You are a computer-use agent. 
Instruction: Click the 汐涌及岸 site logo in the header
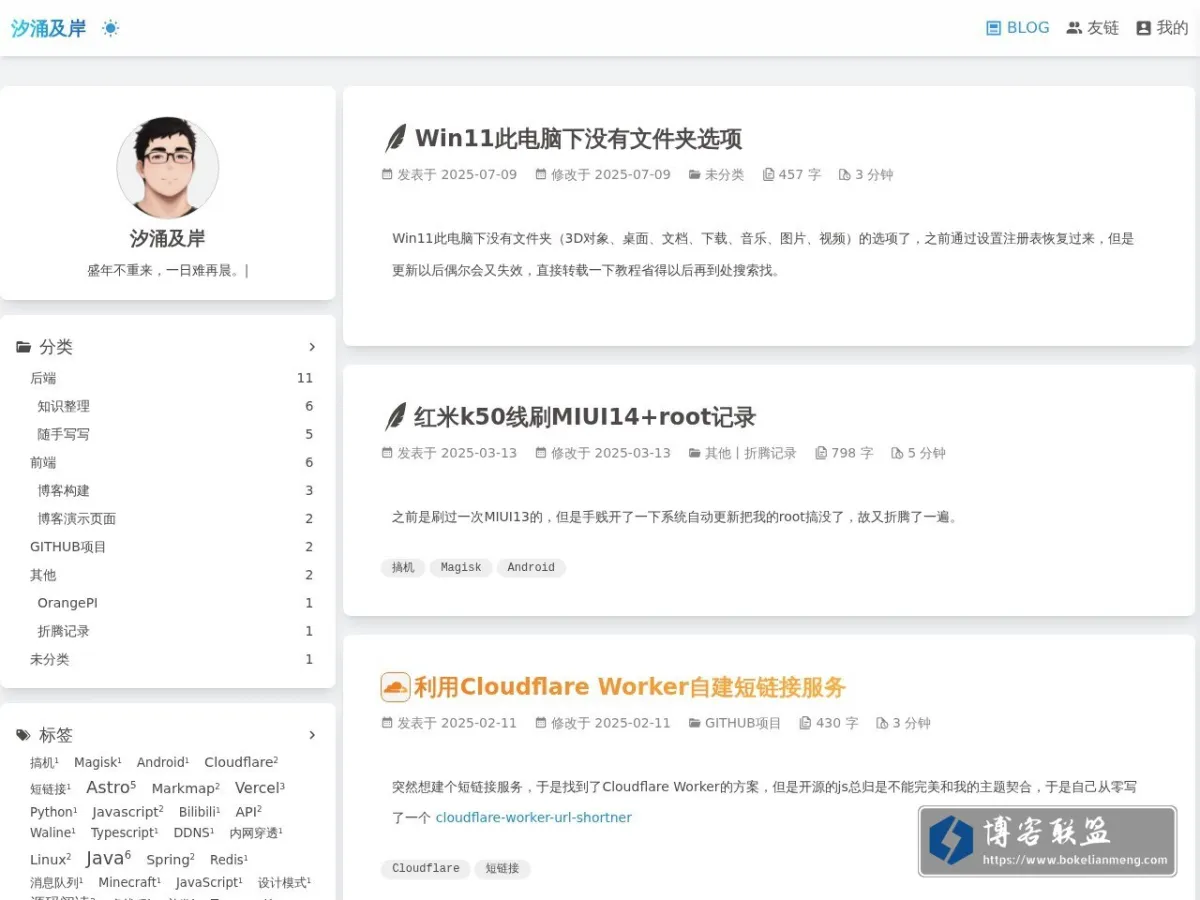click(x=49, y=28)
